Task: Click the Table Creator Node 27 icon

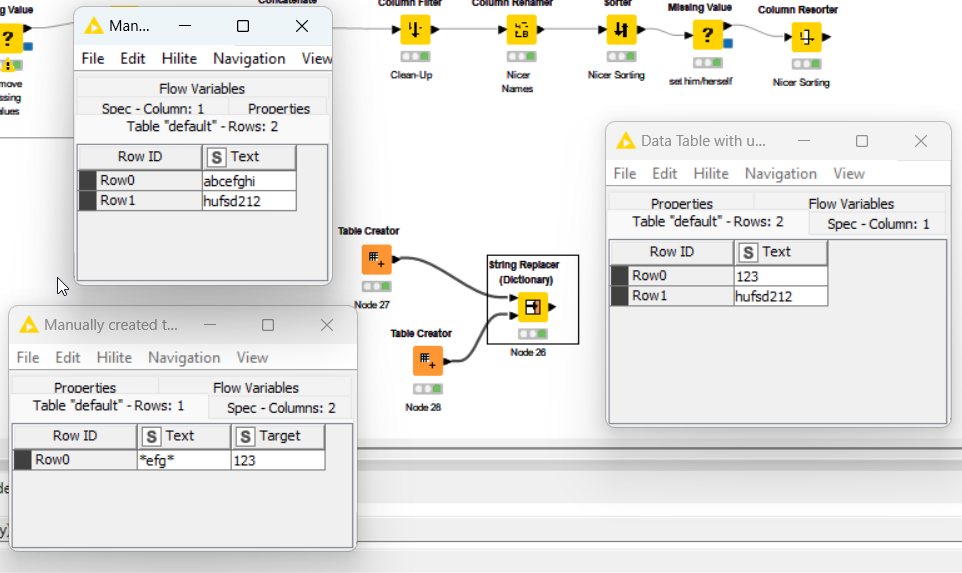Action: [377, 260]
